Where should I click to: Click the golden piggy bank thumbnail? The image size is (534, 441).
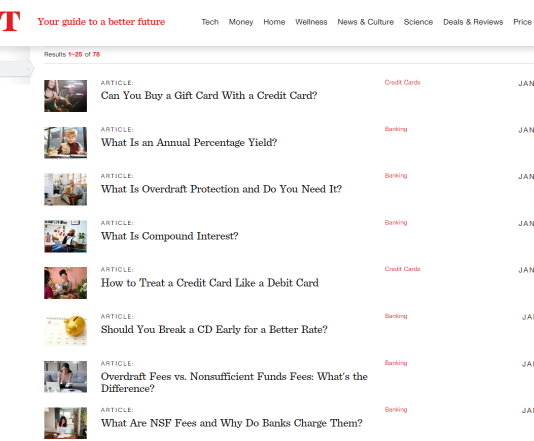[65, 330]
